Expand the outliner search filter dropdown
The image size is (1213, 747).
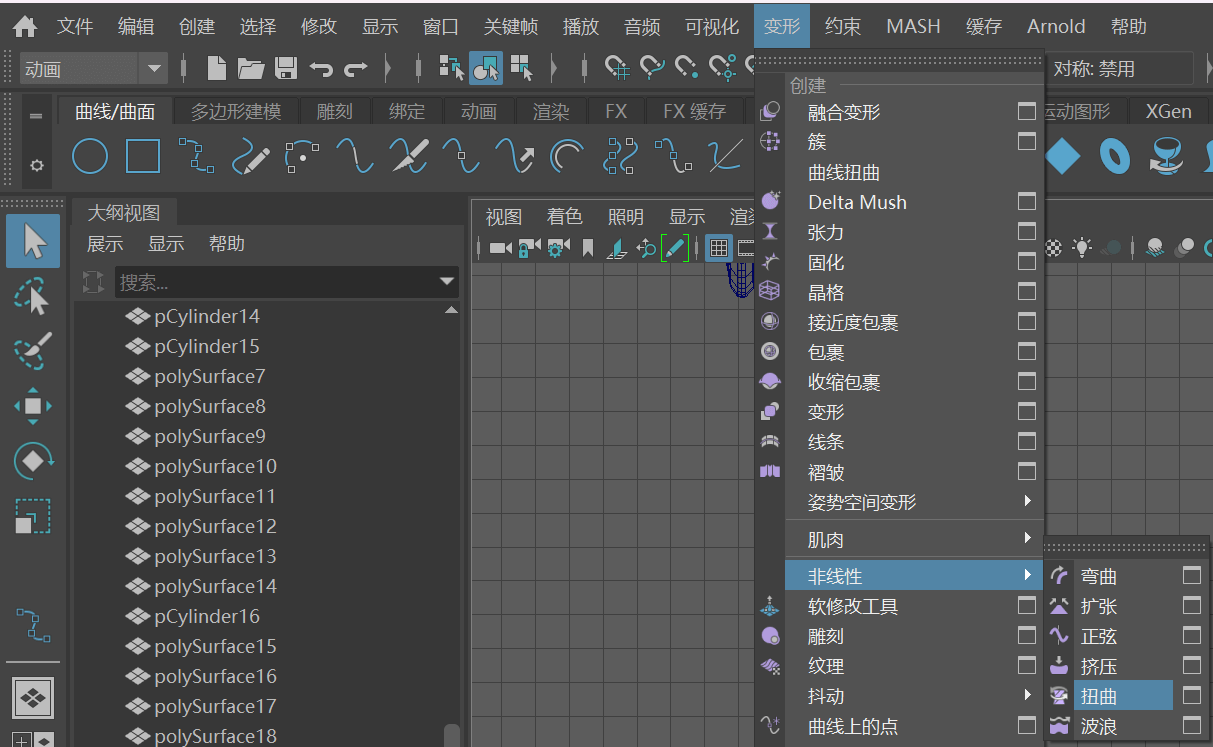447,283
